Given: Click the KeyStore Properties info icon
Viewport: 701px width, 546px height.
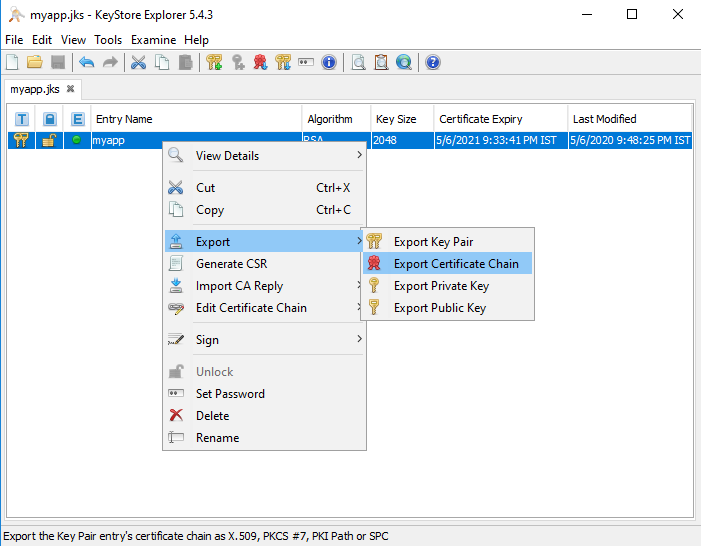Looking at the screenshot, I should click(x=329, y=62).
